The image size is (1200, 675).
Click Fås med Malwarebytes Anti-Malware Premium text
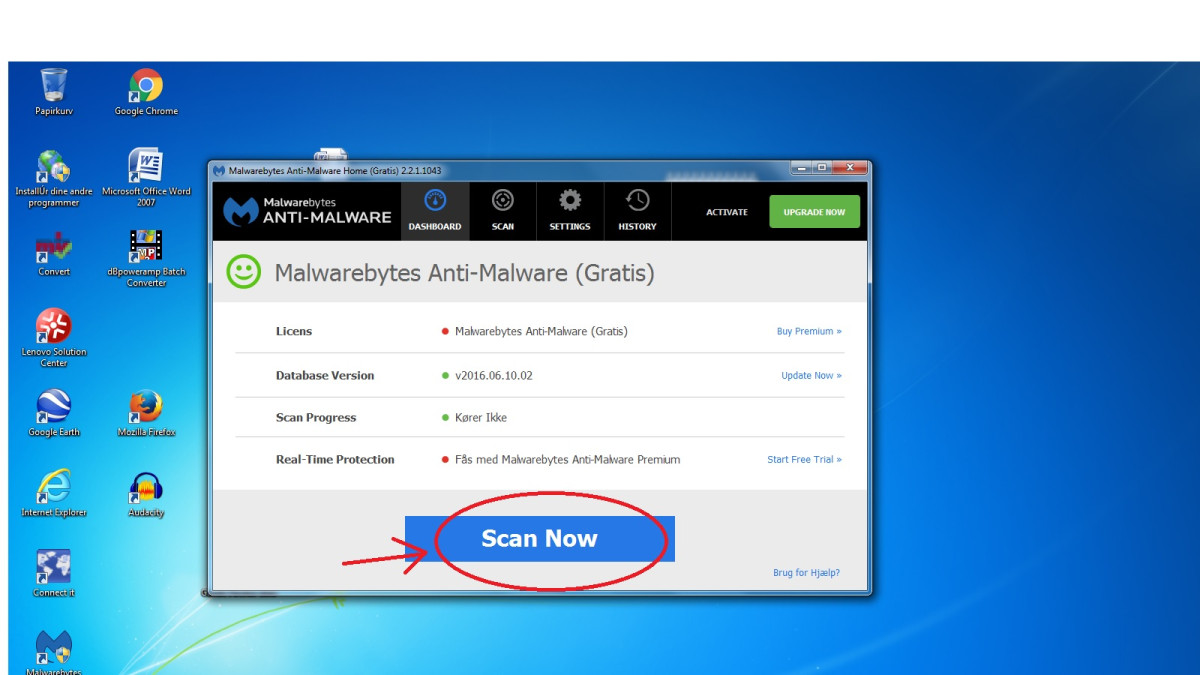point(567,460)
